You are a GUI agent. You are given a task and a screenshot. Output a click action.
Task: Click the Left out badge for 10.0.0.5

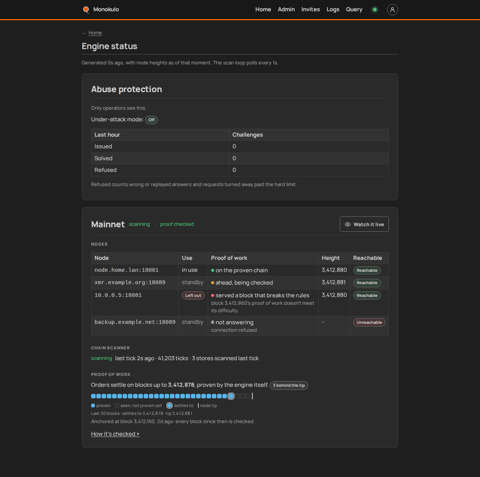coord(193,296)
